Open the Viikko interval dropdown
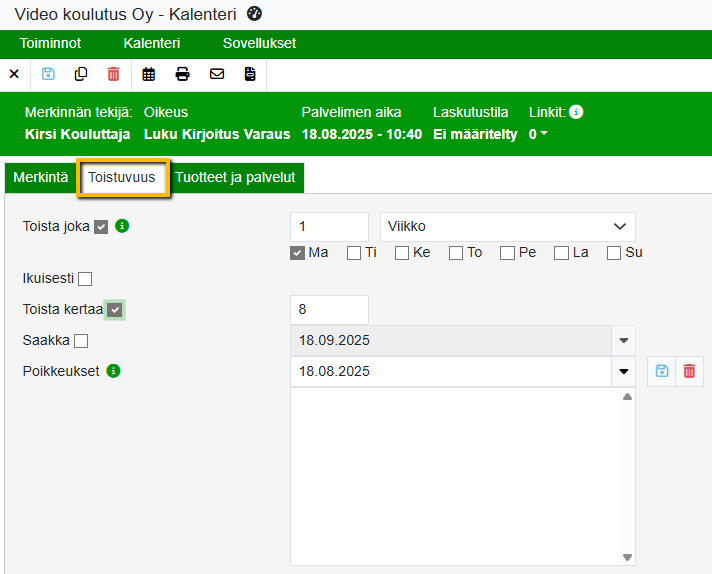This screenshot has height=574, width=712. (507, 227)
